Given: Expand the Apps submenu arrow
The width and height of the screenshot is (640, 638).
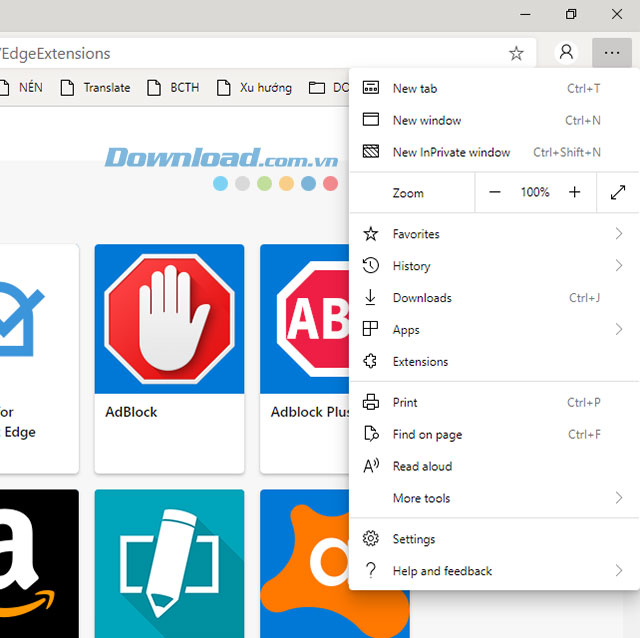Looking at the screenshot, I should (x=619, y=329).
